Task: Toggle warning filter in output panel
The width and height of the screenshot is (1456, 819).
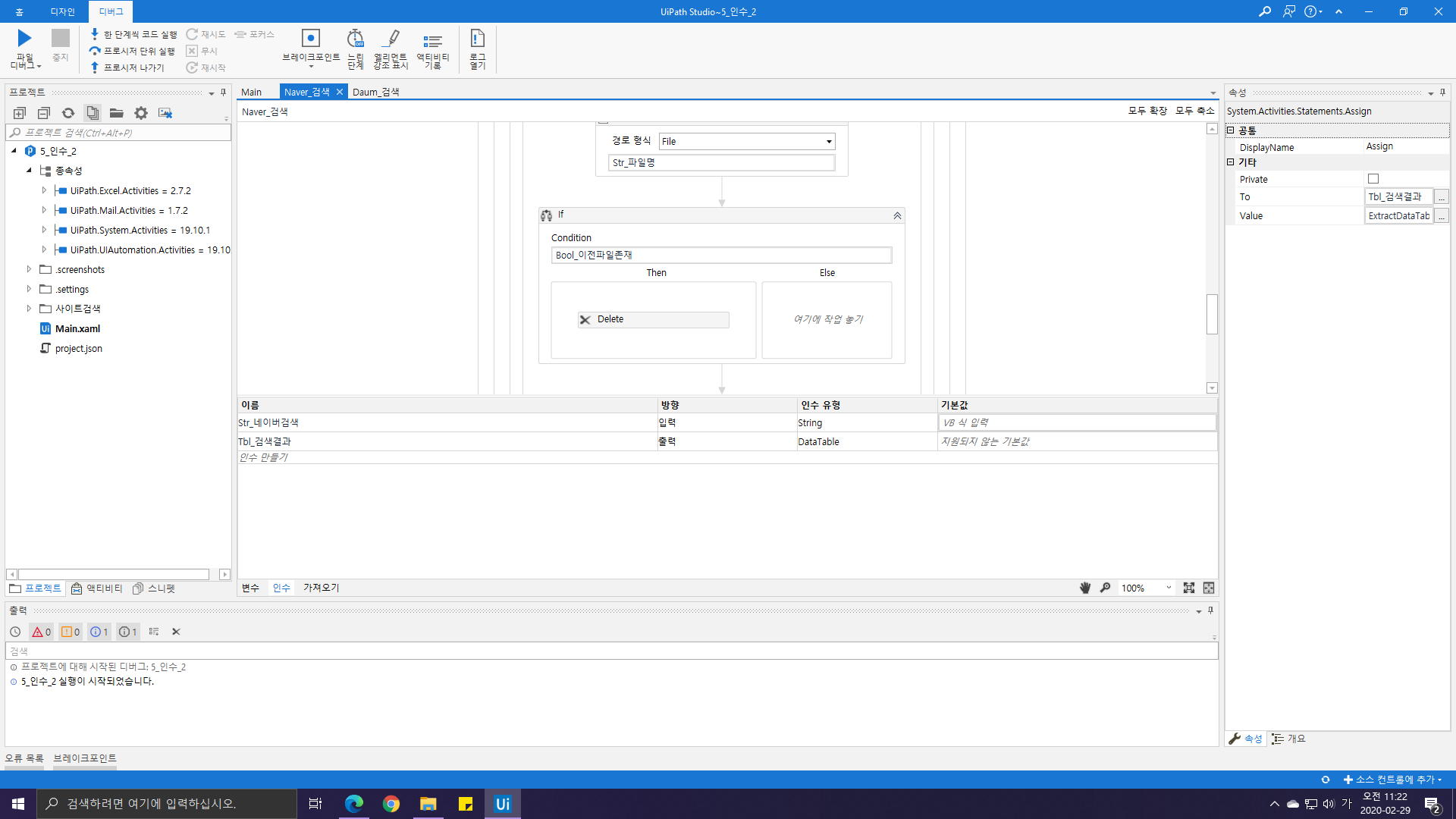Action: tap(71, 632)
